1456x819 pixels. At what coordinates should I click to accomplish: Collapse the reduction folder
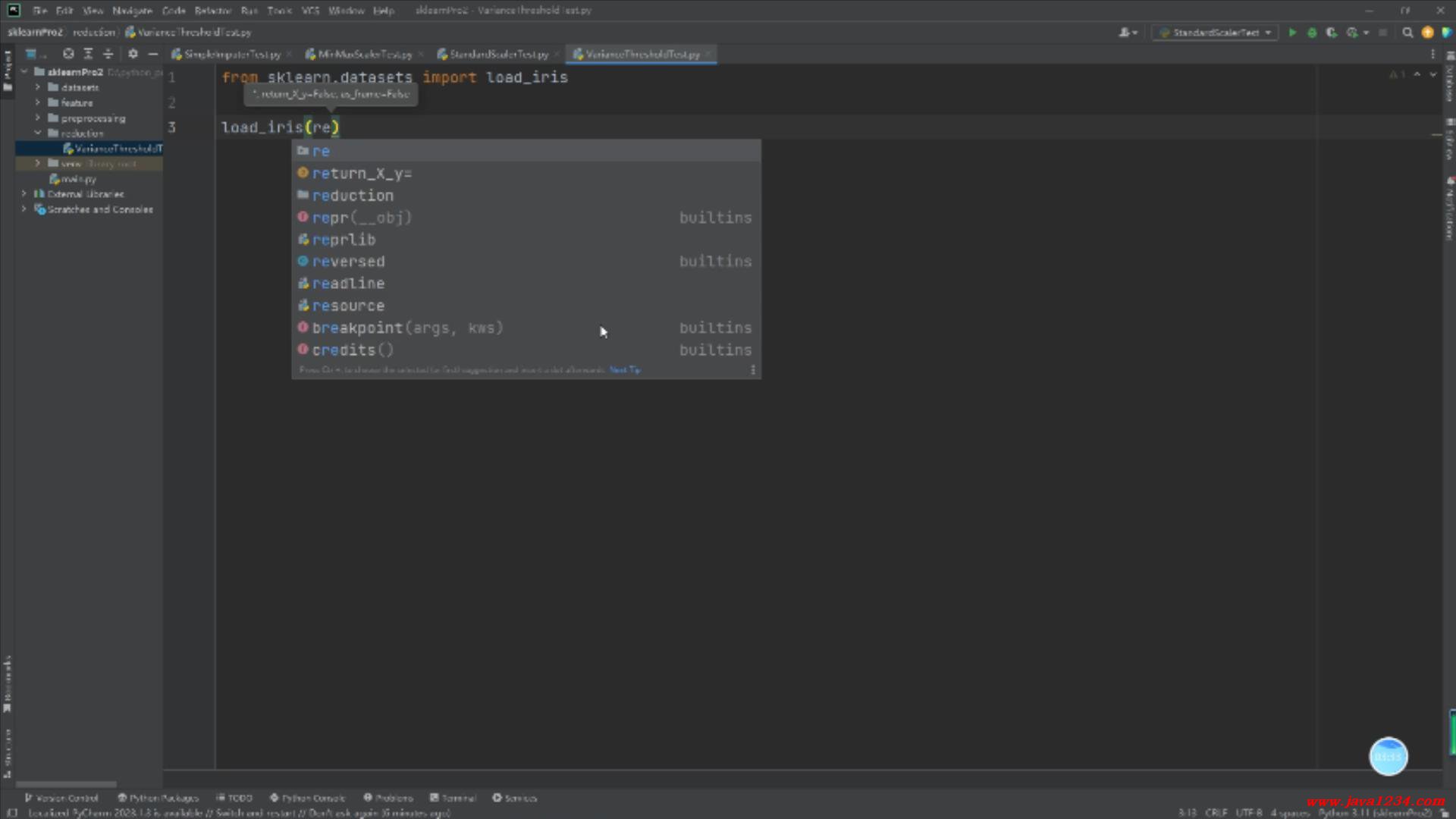[37, 133]
